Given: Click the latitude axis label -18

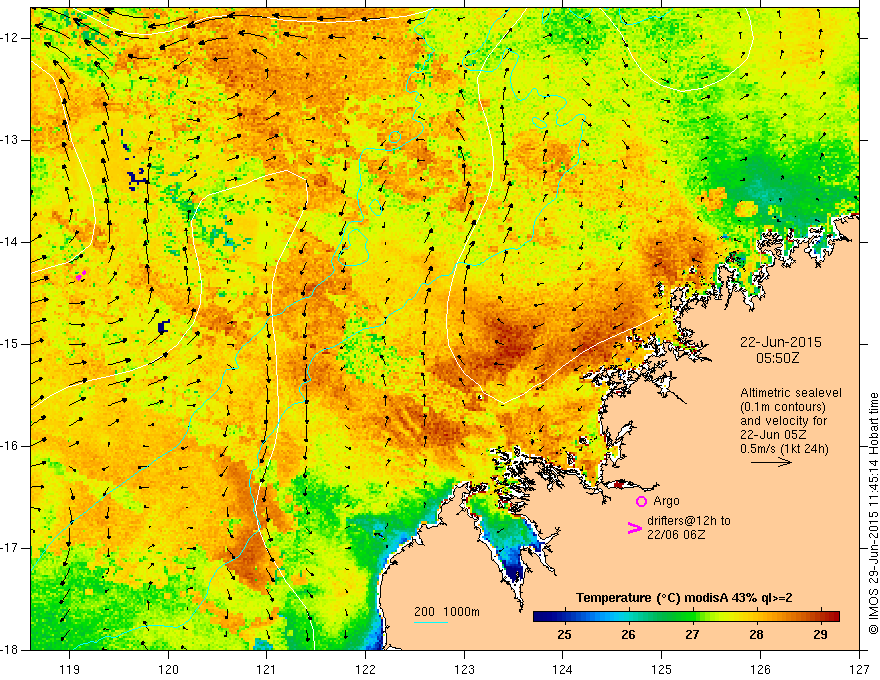Looking at the screenshot, I should 11,650.
